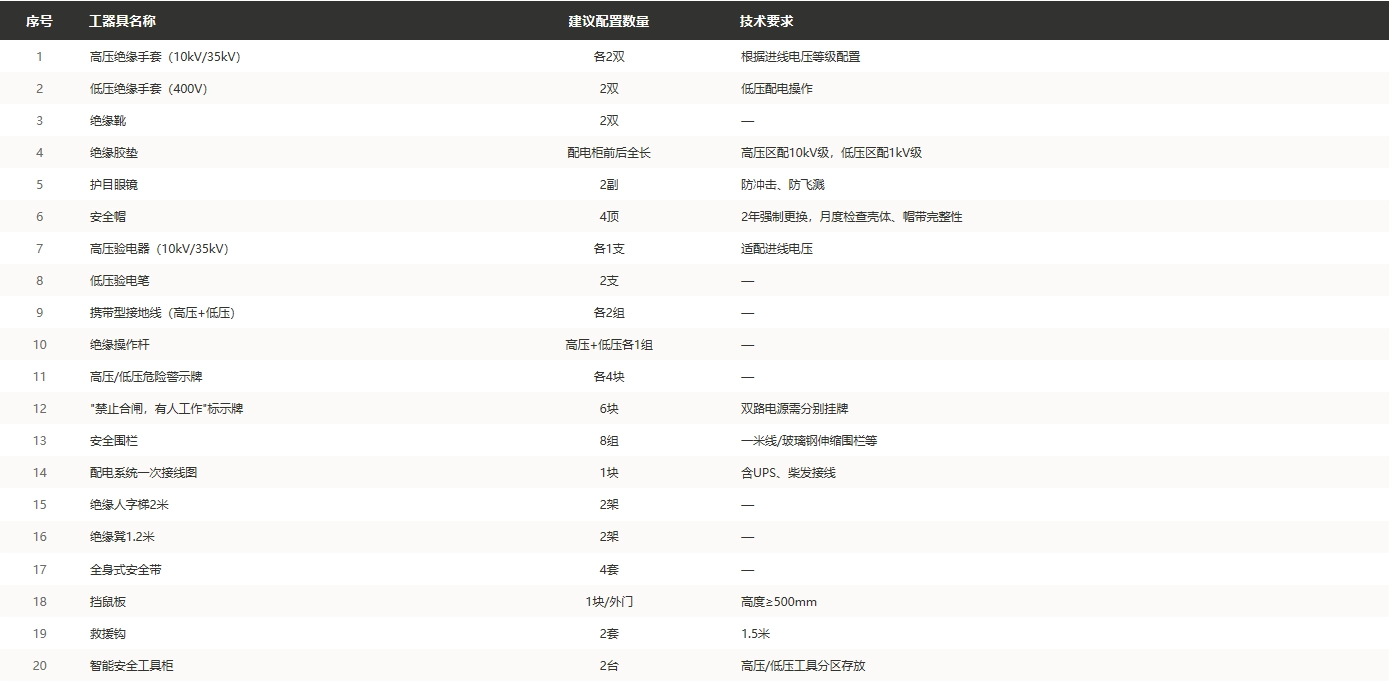Select the 低压验电笔 name cell
The width and height of the screenshot is (1393, 685).
click(121, 281)
